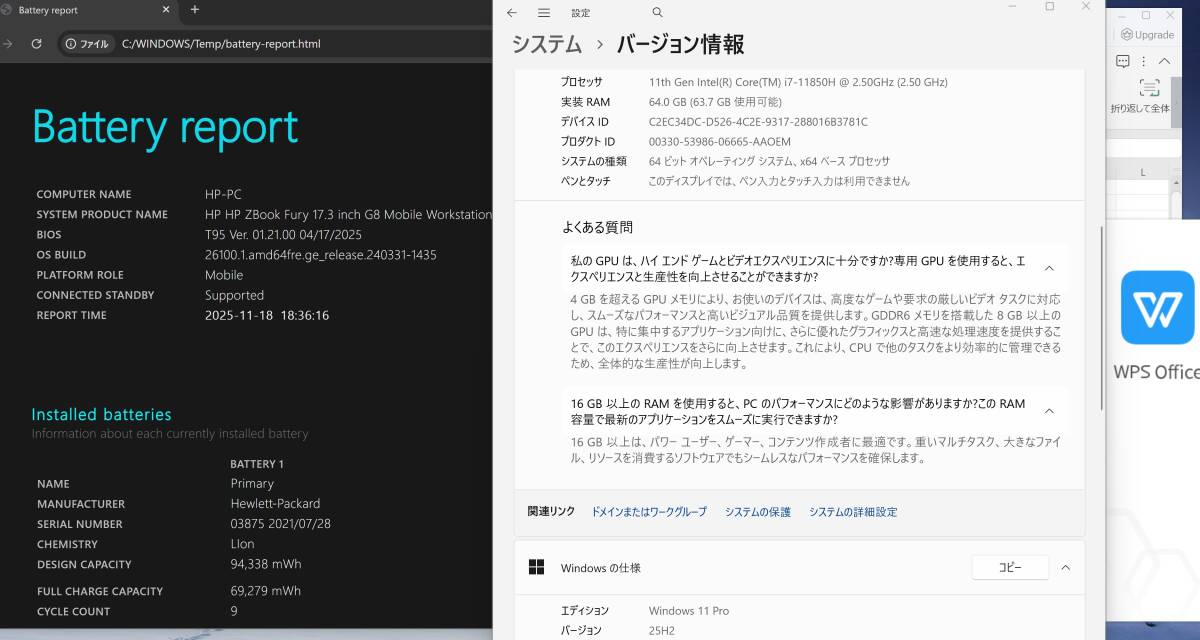Click システム in the breadcrumb
This screenshot has height=640, width=1200.
tap(547, 44)
